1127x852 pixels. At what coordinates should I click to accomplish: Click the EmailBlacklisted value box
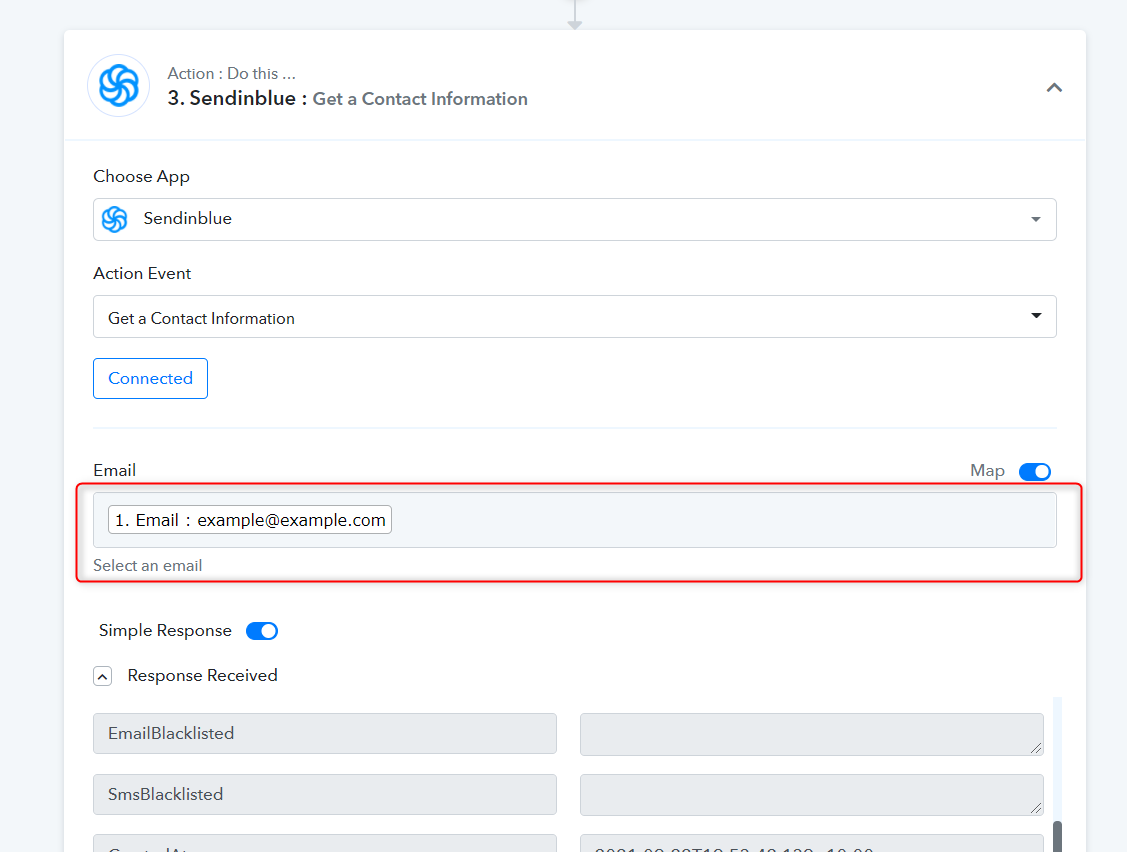pos(811,734)
